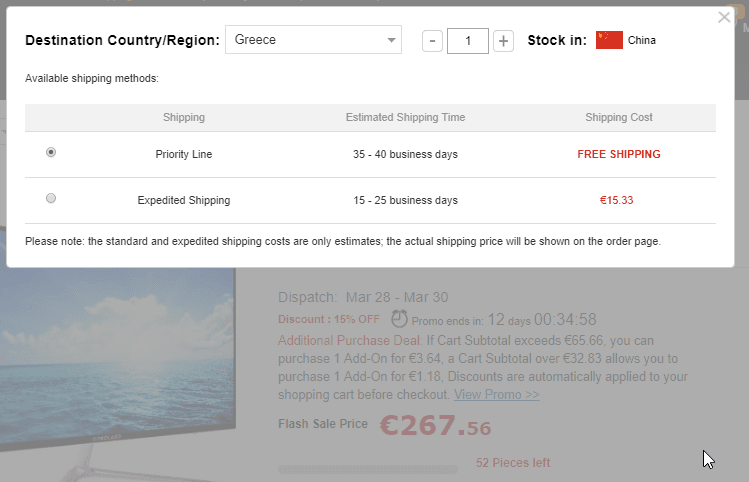Viewport: 749px width, 482px height.
Task: Click the Expedited Shipping label
Action: pos(184,200)
